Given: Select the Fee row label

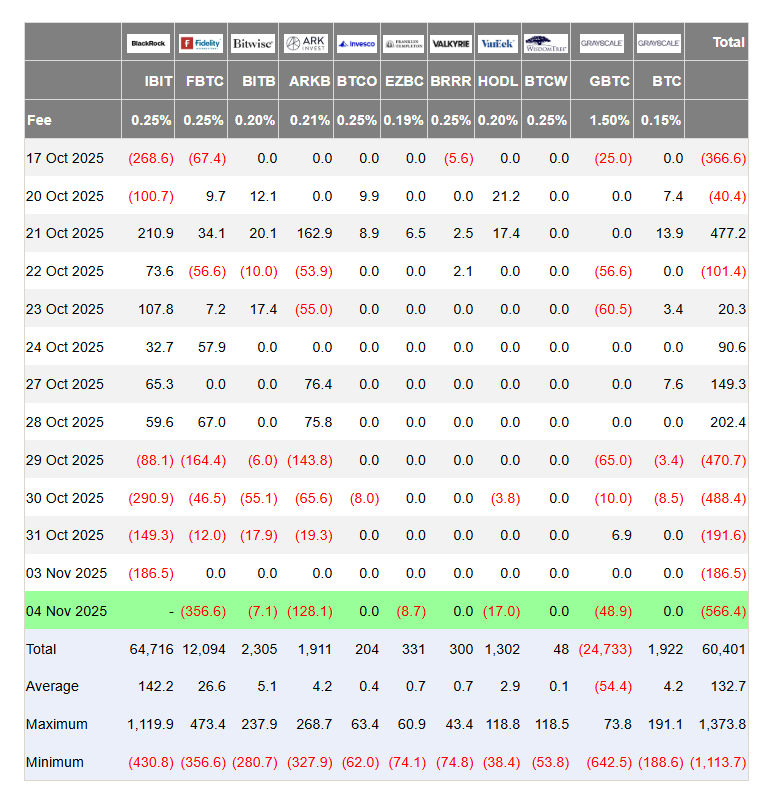Looking at the screenshot, I should [x=39, y=120].
